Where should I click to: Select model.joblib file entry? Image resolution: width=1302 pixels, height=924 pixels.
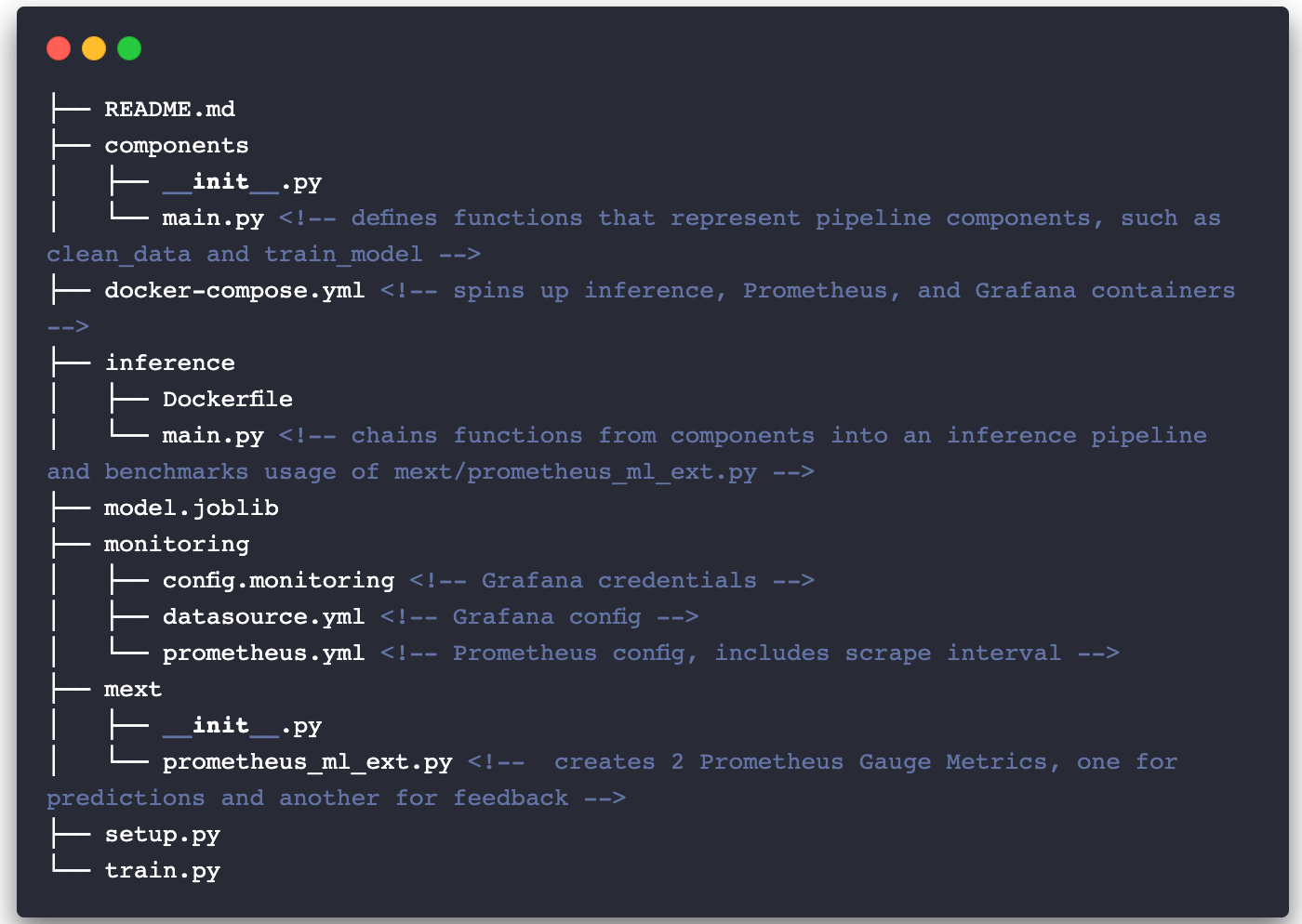coord(191,508)
